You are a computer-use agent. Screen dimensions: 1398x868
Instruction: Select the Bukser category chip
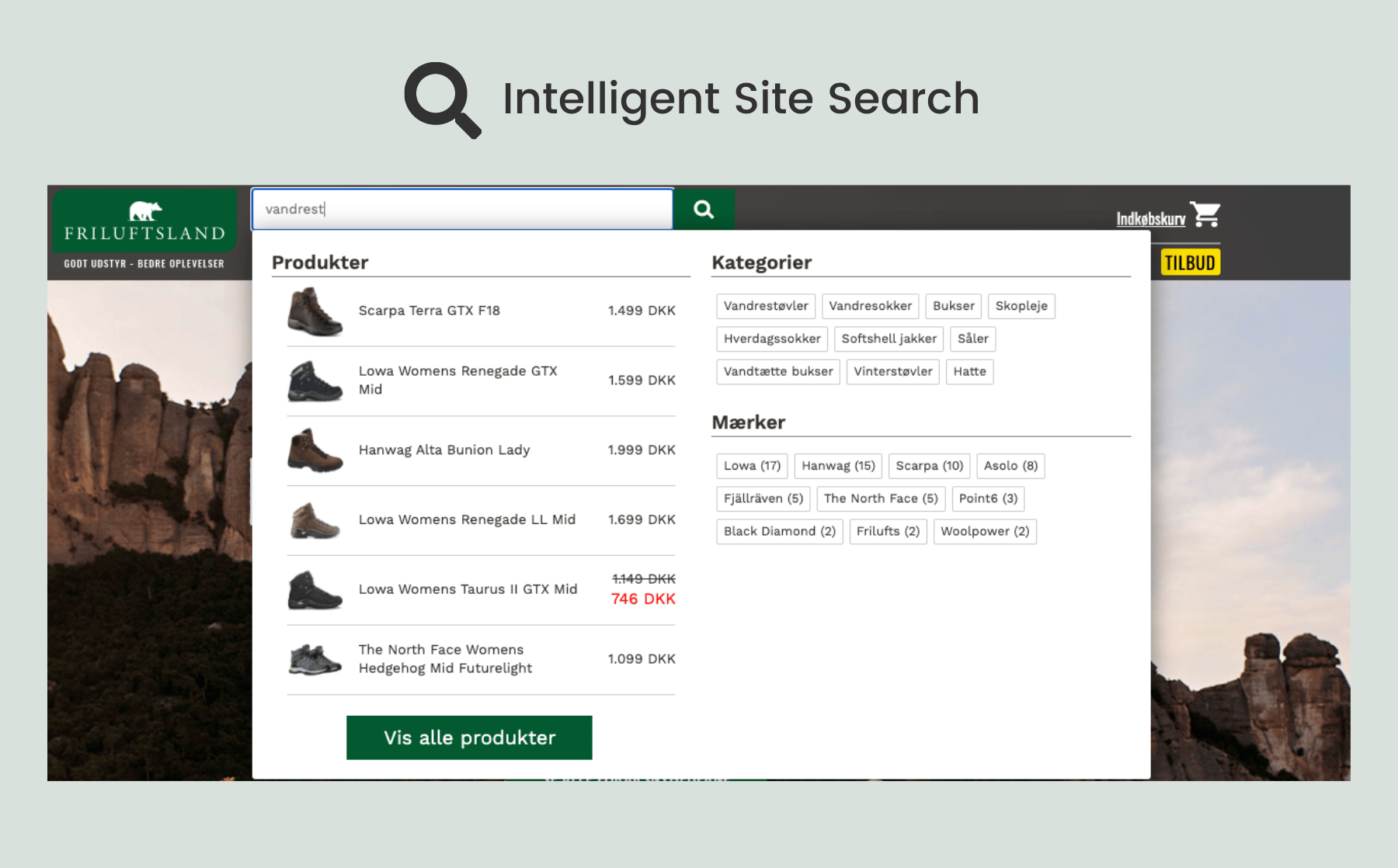(x=953, y=306)
